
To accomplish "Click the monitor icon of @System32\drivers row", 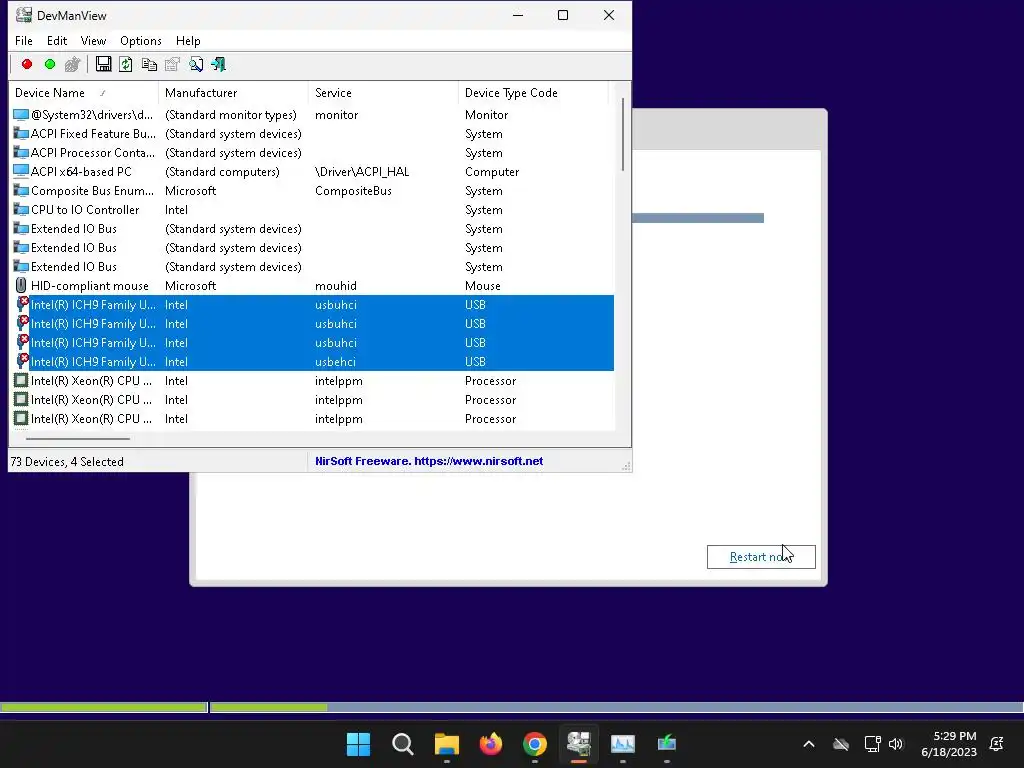I will coord(21,115).
